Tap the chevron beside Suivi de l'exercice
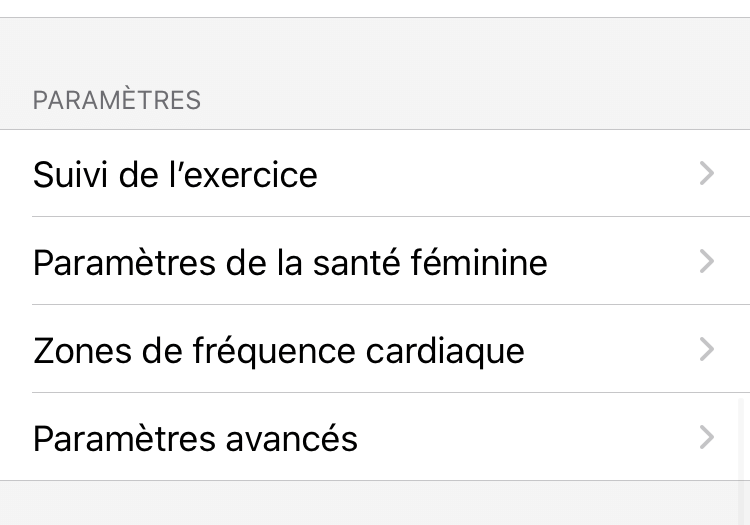 pyautogui.click(x=707, y=174)
